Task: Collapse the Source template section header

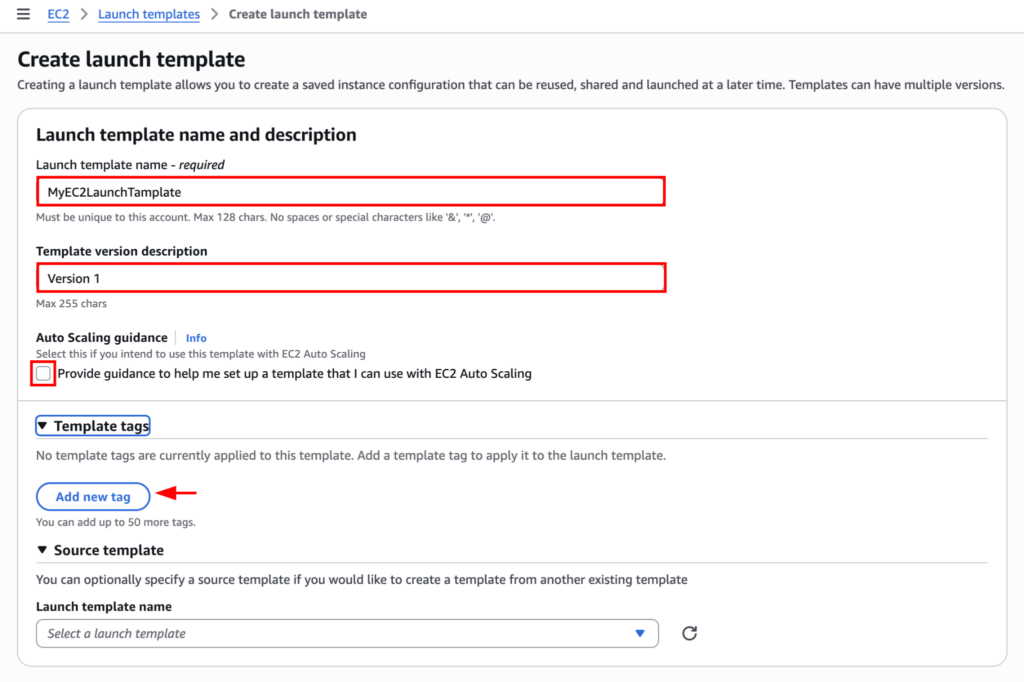Action: point(108,550)
